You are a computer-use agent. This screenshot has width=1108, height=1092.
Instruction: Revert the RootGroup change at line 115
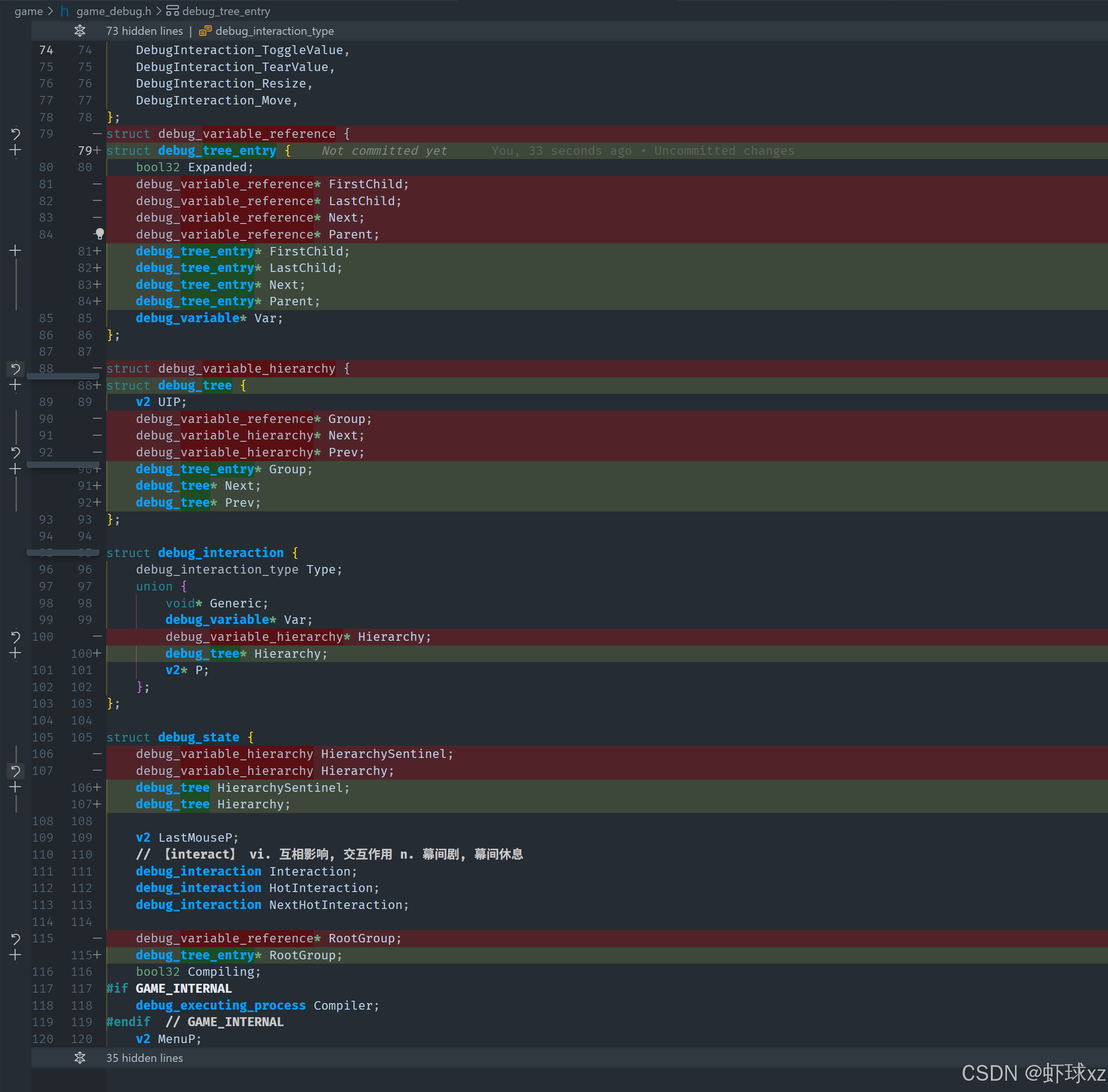(16, 938)
